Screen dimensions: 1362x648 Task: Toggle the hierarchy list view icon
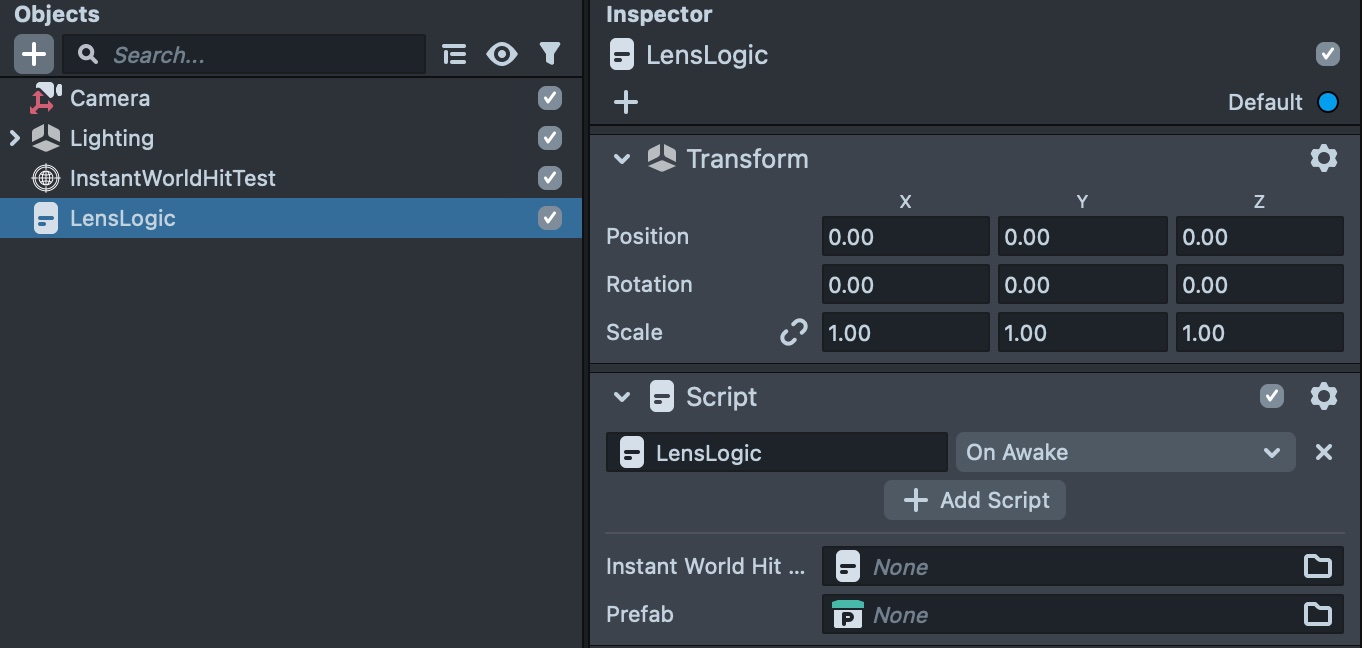coord(454,54)
